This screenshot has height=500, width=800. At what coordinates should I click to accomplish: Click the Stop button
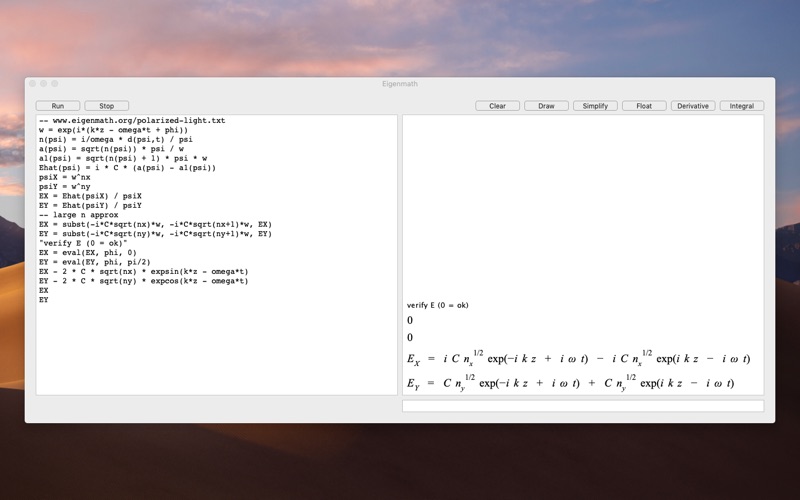[x=107, y=106]
